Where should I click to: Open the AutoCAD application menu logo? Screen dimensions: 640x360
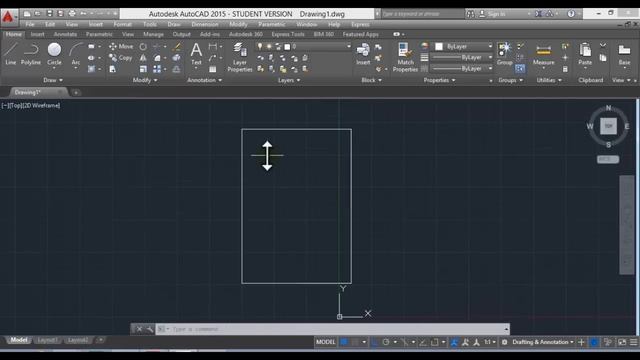pyautogui.click(x=8, y=16)
